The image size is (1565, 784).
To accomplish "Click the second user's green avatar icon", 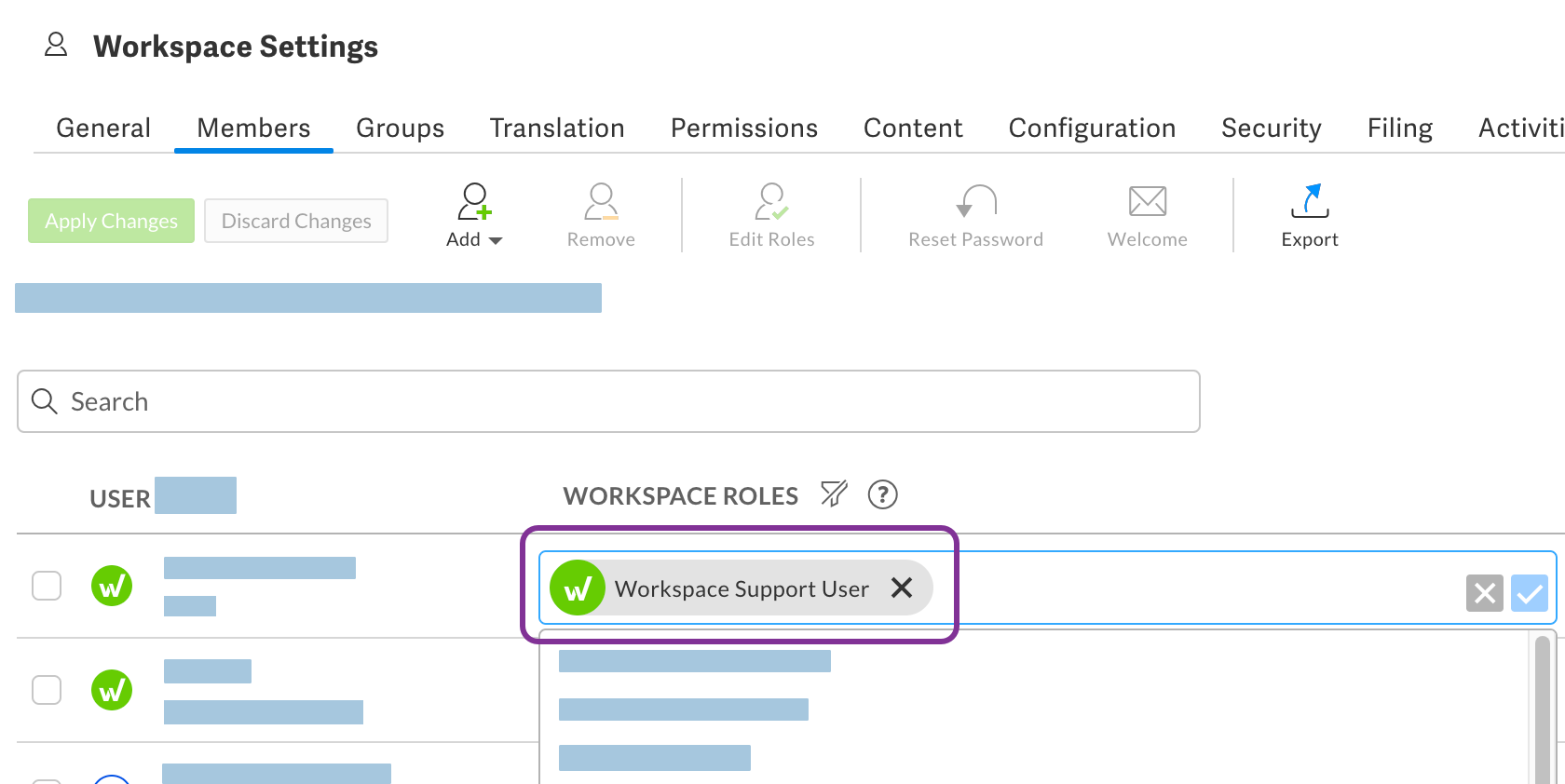I will click(112, 690).
